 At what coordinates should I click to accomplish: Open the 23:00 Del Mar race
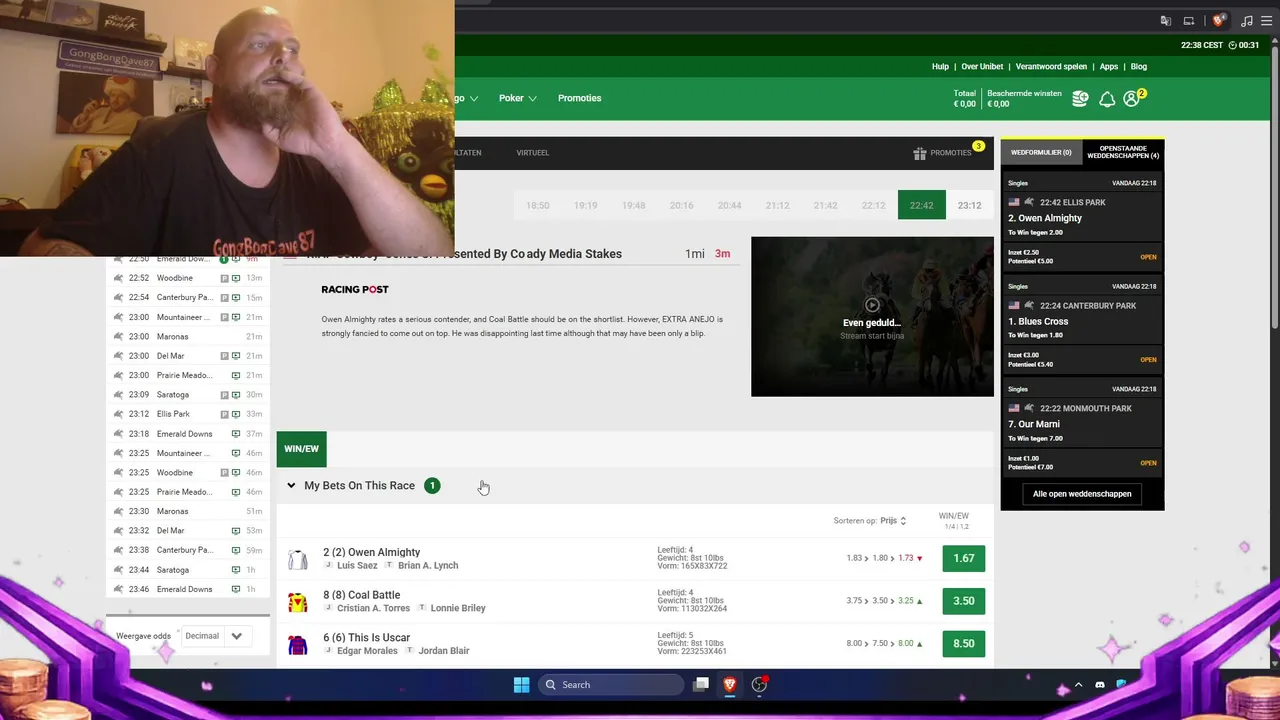pyautogui.click(x=188, y=356)
